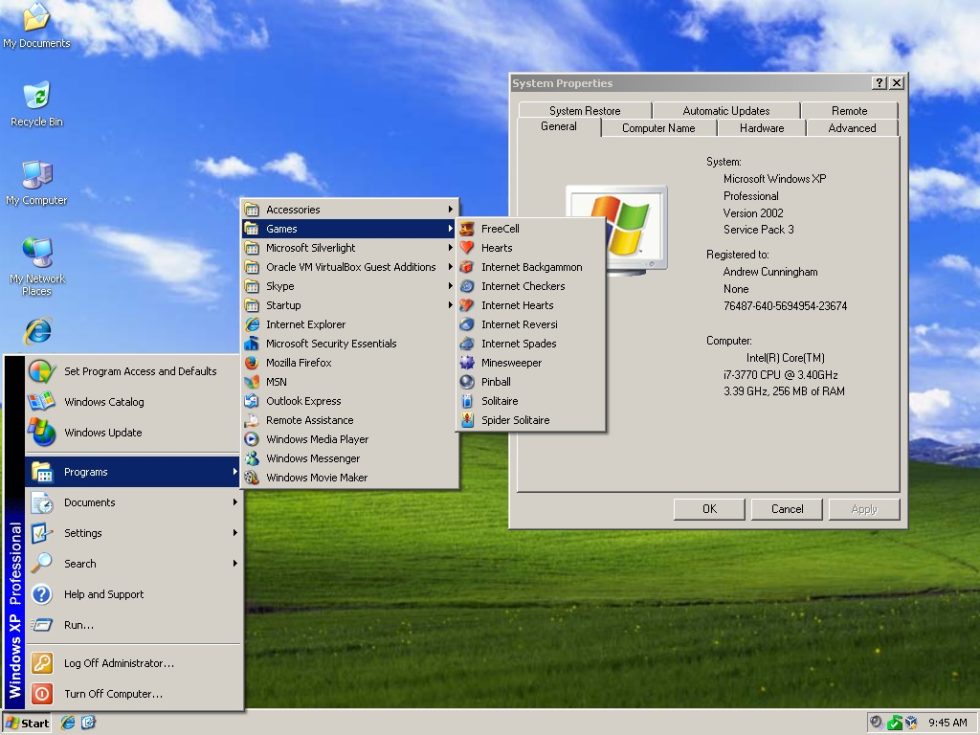Switch to the Hardware tab
The image size is (980, 735).
pyautogui.click(x=761, y=128)
